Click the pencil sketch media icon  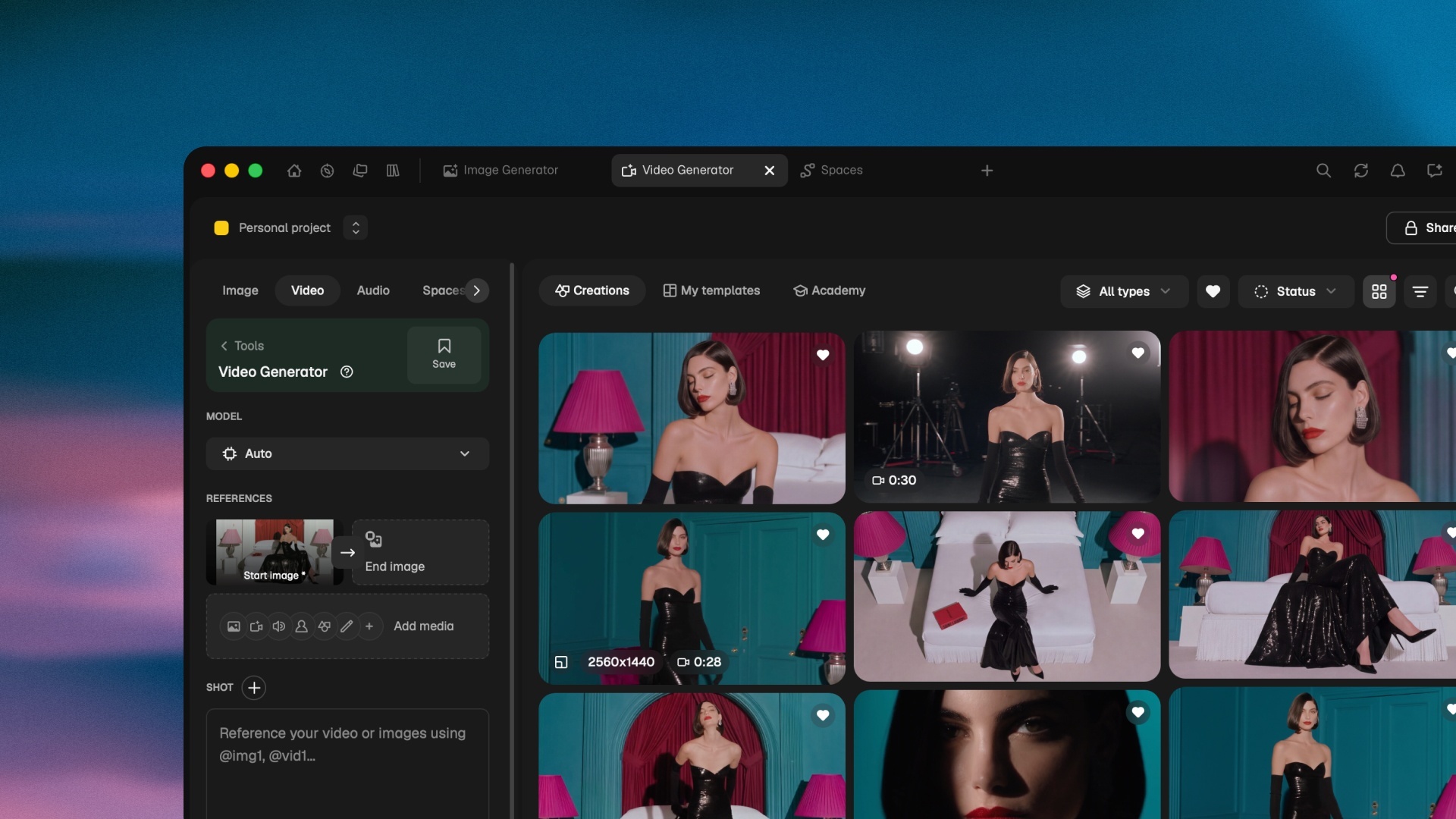pyautogui.click(x=347, y=626)
